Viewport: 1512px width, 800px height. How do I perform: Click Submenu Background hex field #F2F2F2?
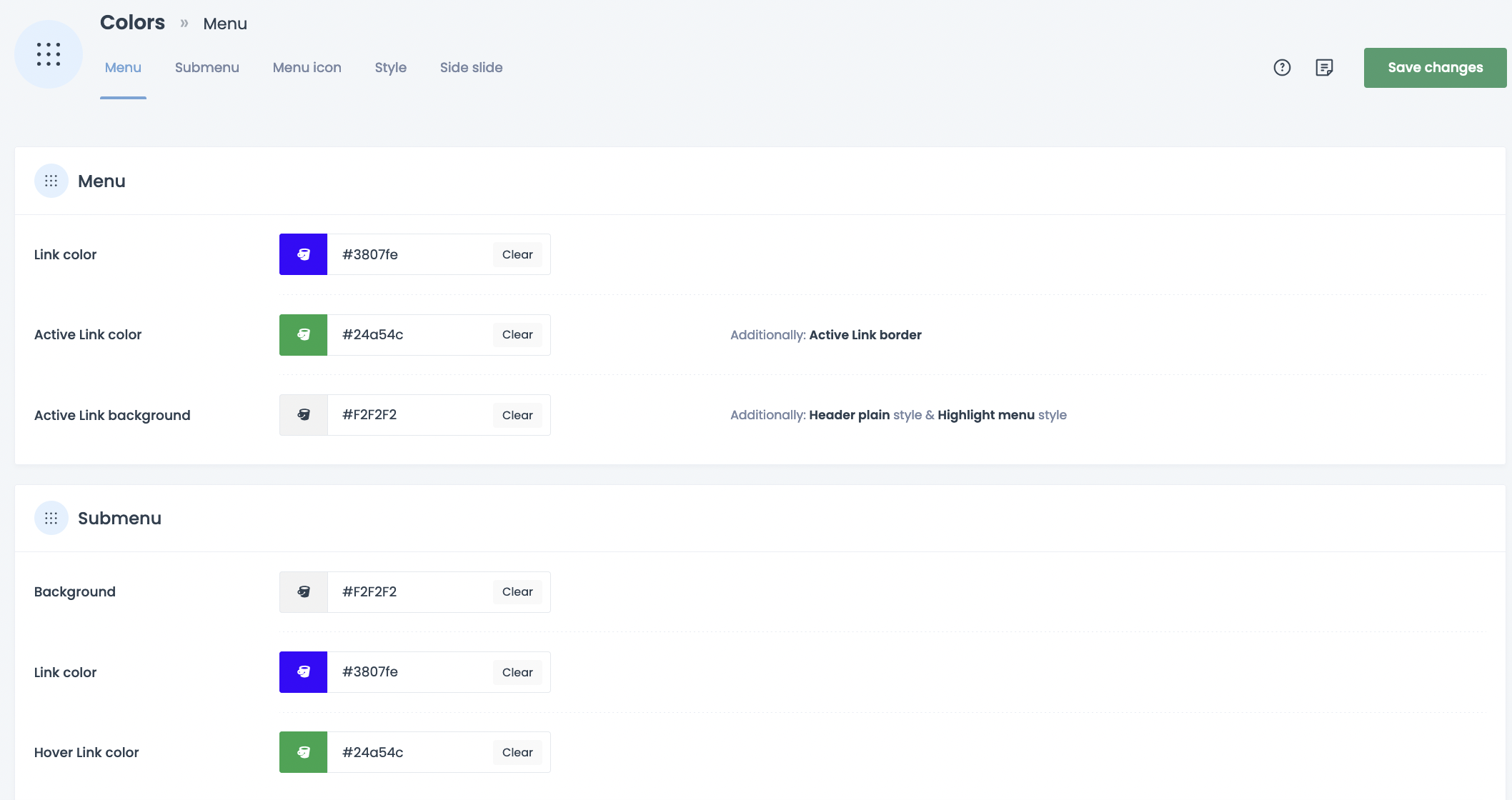(x=410, y=591)
